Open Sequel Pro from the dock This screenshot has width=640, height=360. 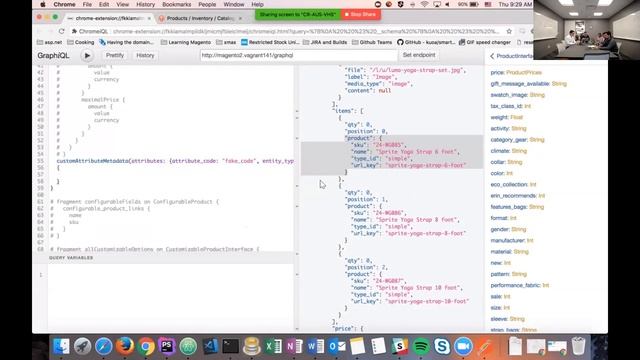[x=252, y=346]
